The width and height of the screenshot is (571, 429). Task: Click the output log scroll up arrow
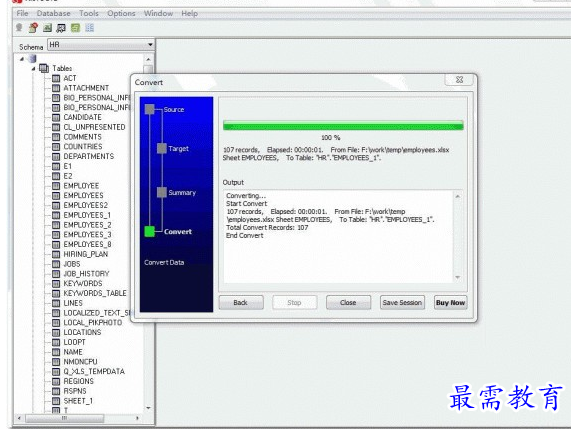click(x=458, y=196)
